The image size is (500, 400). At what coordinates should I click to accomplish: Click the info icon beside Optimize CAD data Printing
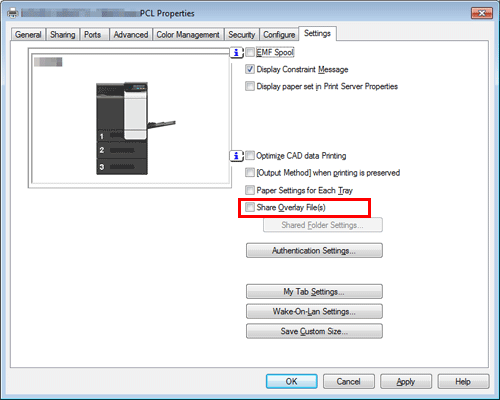[x=236, y=156]
